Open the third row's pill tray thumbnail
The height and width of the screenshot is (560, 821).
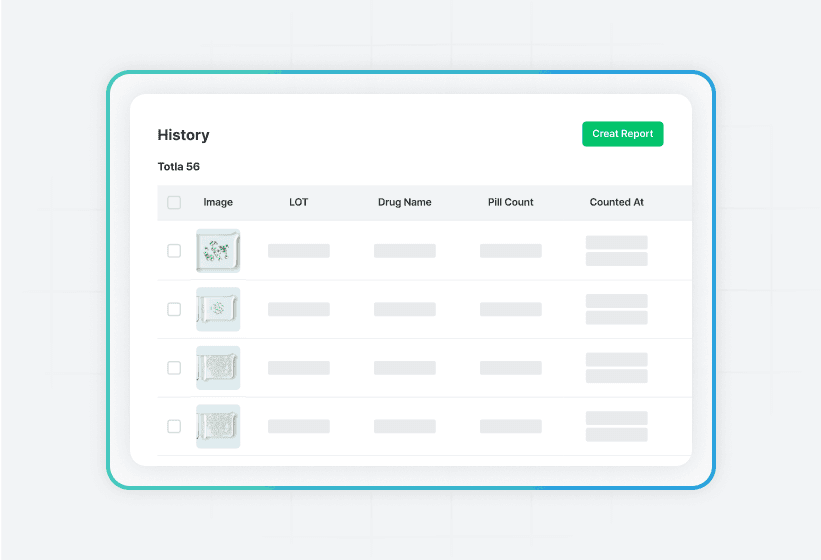click(x=218, y=368)
